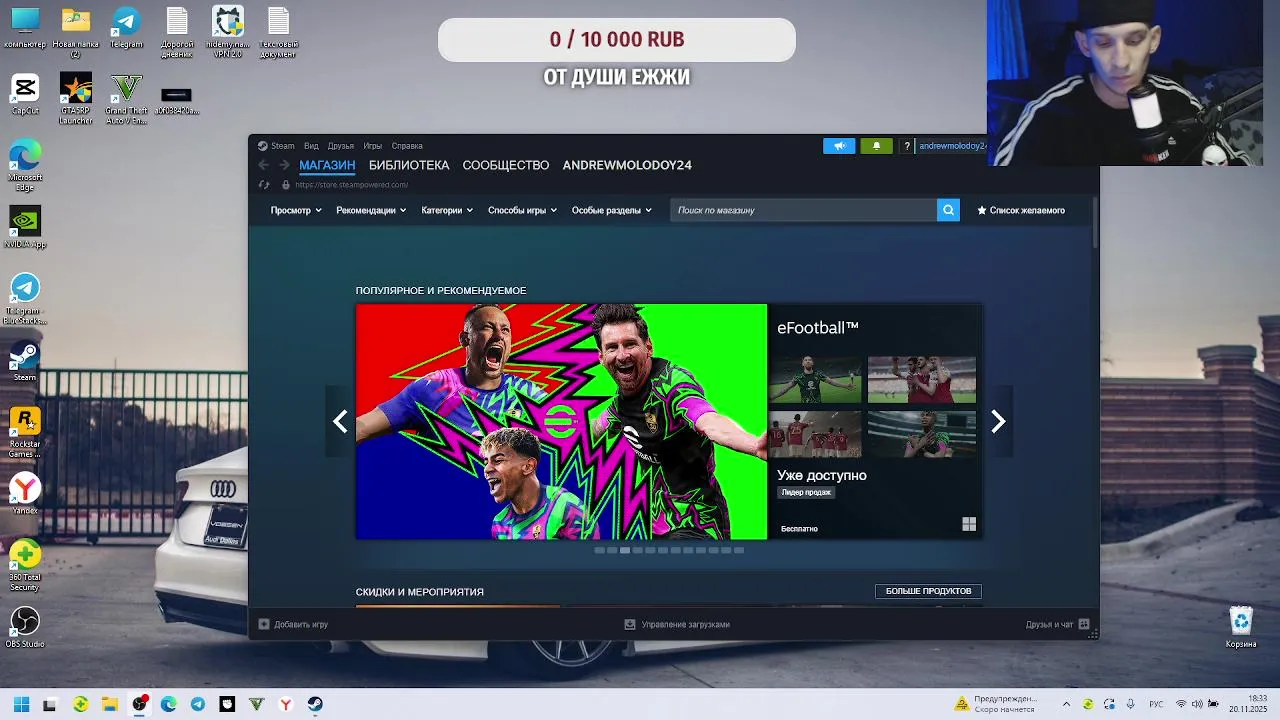Click БОЛЬШЕ ПРОДУКТОВ button
The height and width of the screenshot is (720, 1280).
[x=928, y=591]
